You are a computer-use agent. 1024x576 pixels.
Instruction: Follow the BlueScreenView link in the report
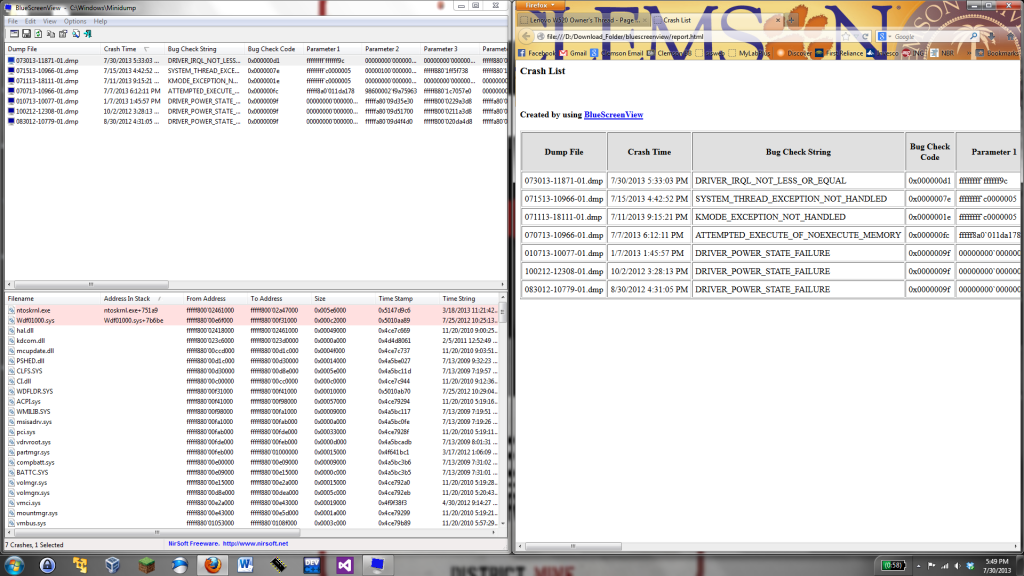click(613, 114)
